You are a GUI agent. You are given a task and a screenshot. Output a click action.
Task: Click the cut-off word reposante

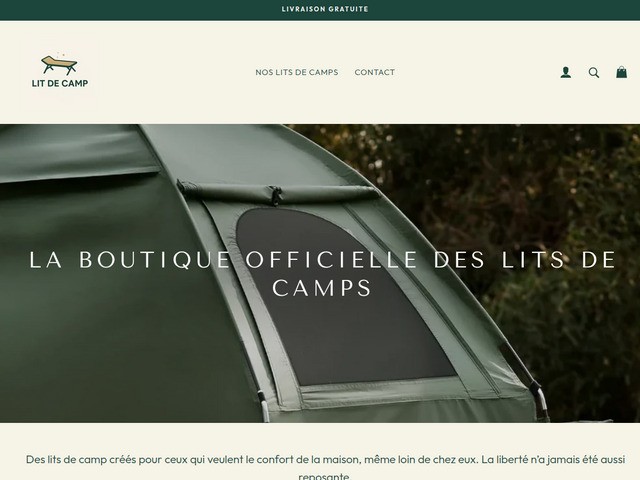coord(325,476)
